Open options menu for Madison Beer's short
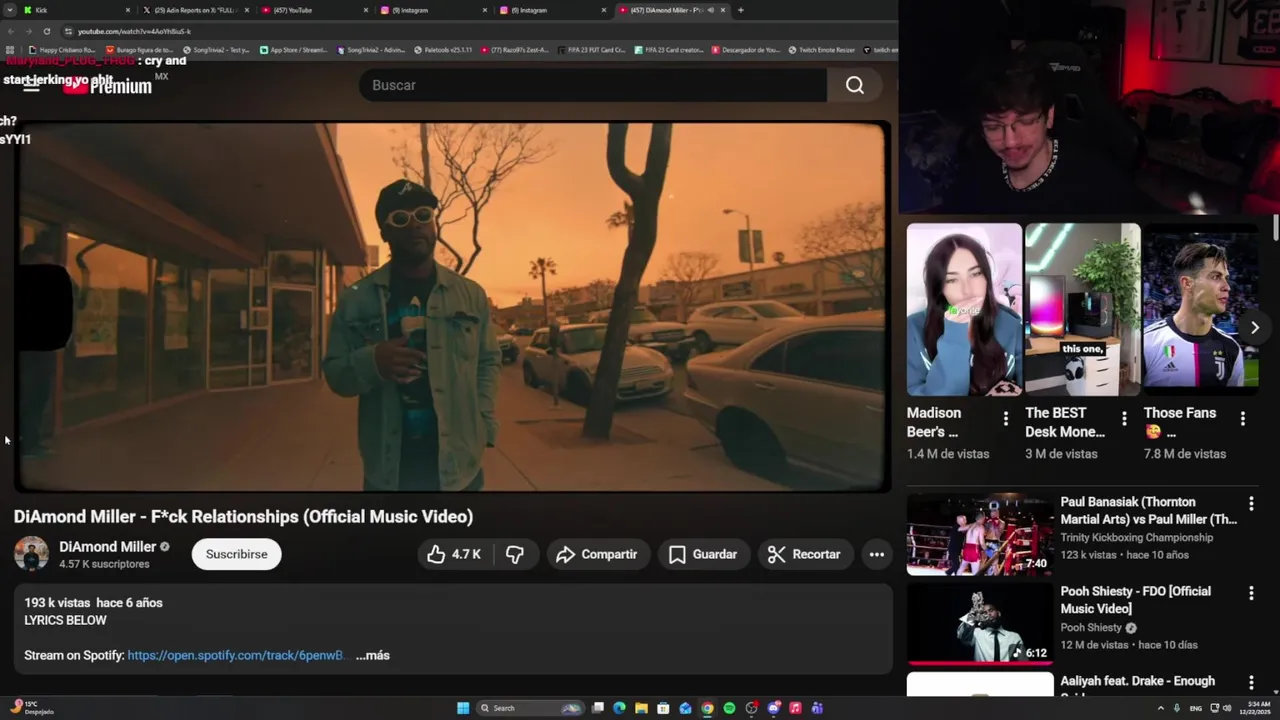Screen dimensions: 1280x720 click(x=1006, y=419)
